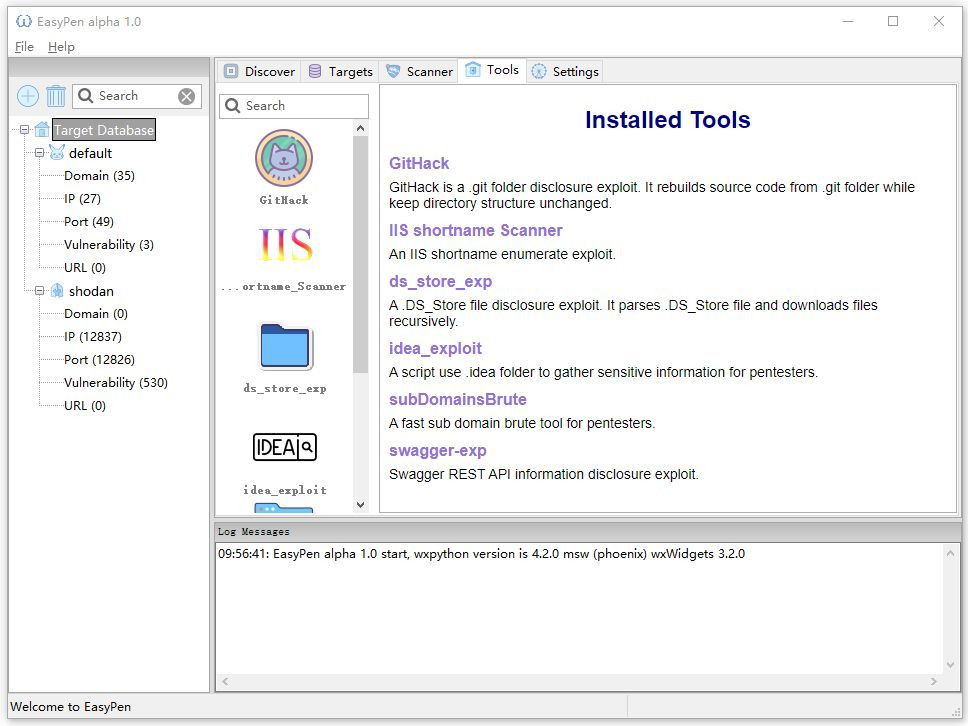
Task: Click the shodan project icon
Action: pos(57,291)
